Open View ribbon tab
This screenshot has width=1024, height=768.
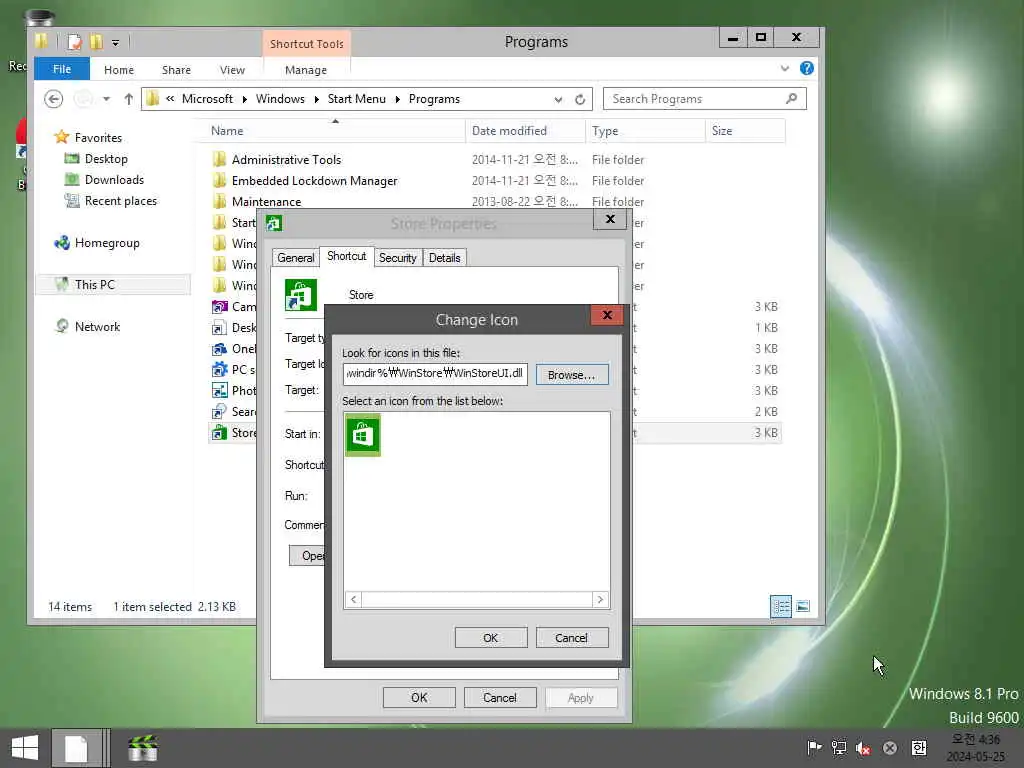pyautogui.click(x=232, y=70)
